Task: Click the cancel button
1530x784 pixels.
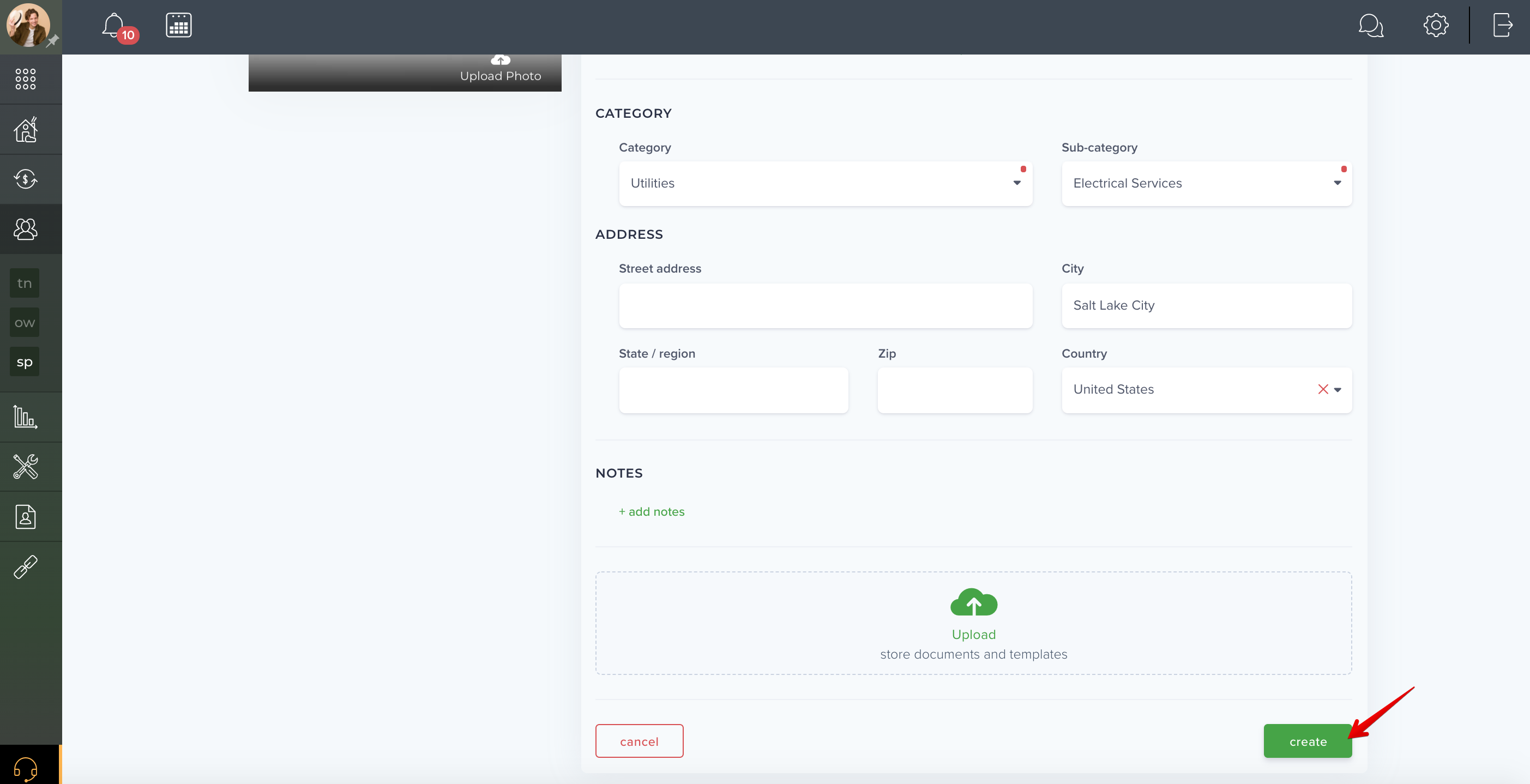Action: pos(639,741)
